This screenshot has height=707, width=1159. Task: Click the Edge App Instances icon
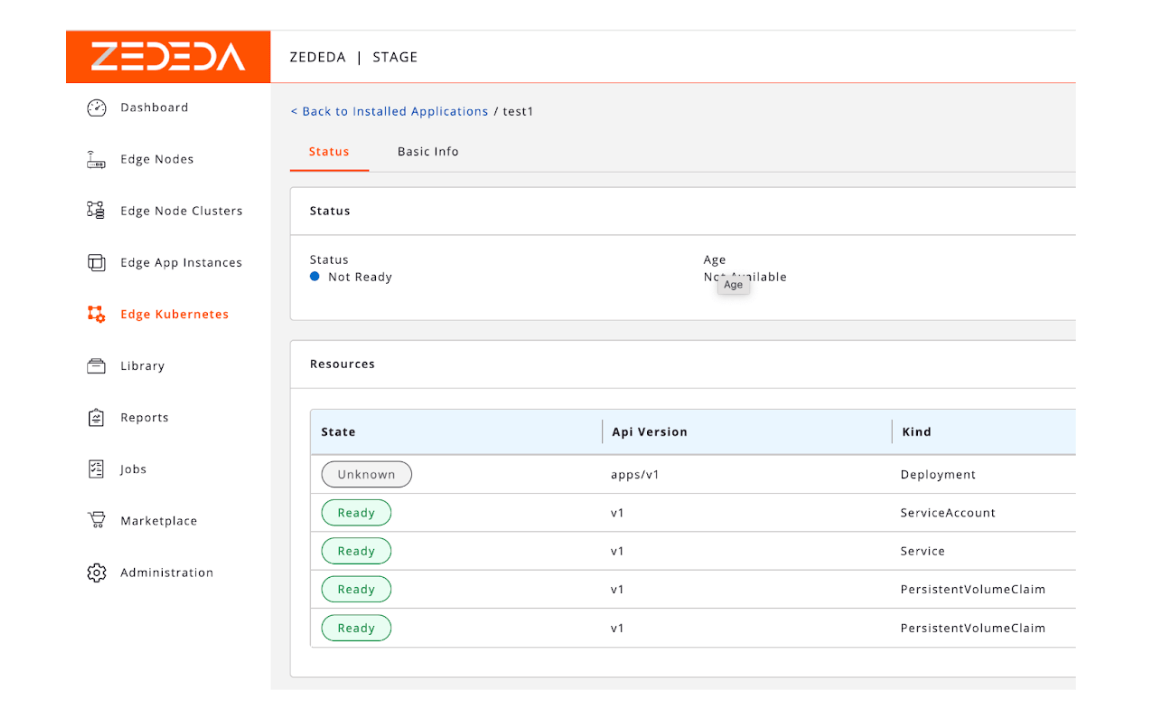[x=96, y=263]
